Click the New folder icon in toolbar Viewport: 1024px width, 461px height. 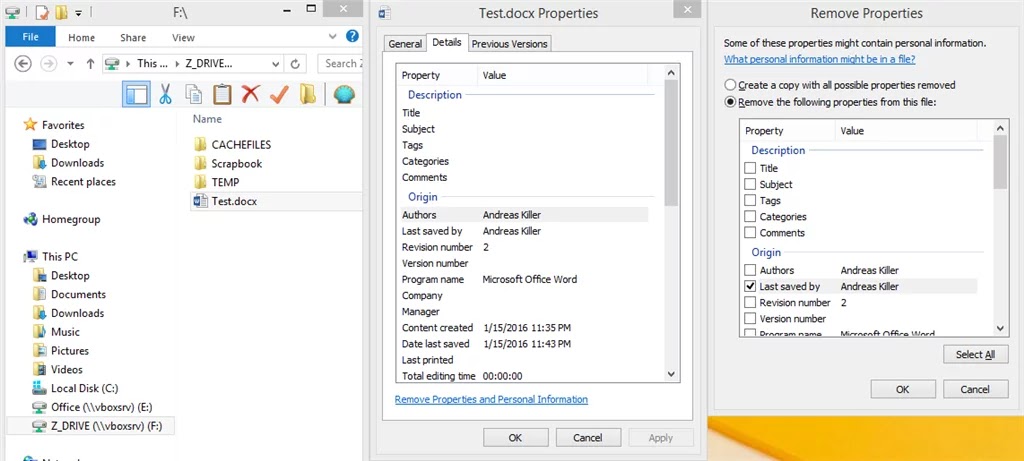(308, 95)
